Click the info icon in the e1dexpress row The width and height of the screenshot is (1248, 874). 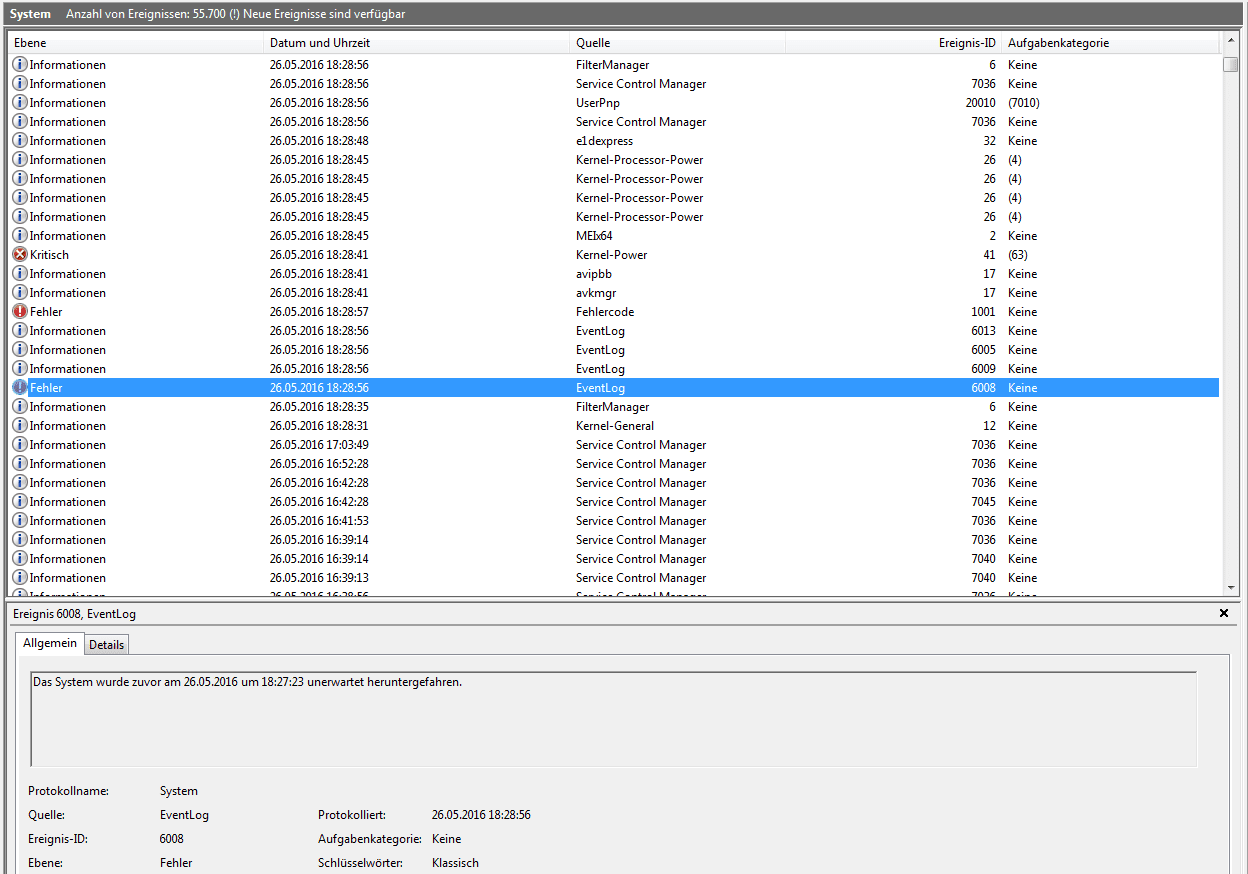(20, 141)
